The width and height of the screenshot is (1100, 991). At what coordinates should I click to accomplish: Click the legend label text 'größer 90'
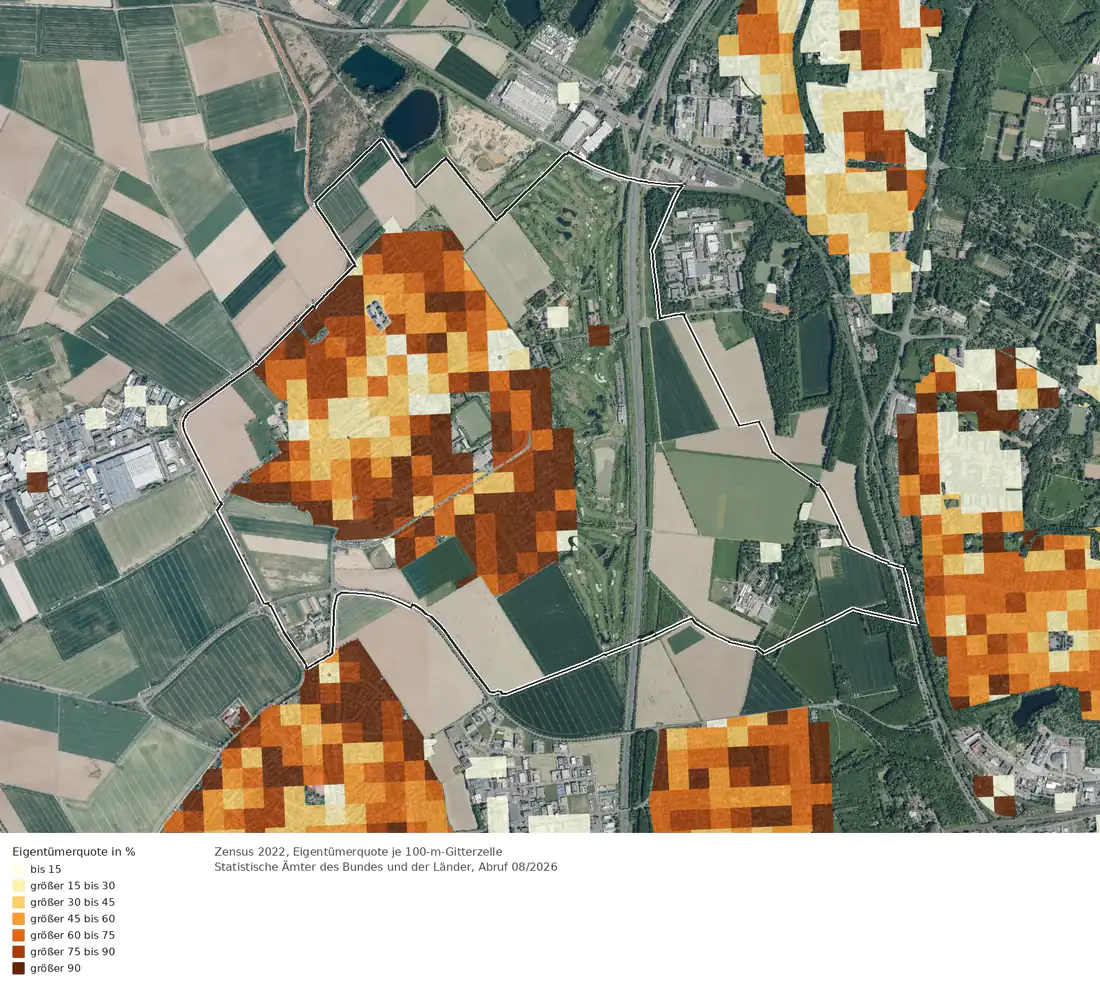pyautogui.click(x=55, y=968)
